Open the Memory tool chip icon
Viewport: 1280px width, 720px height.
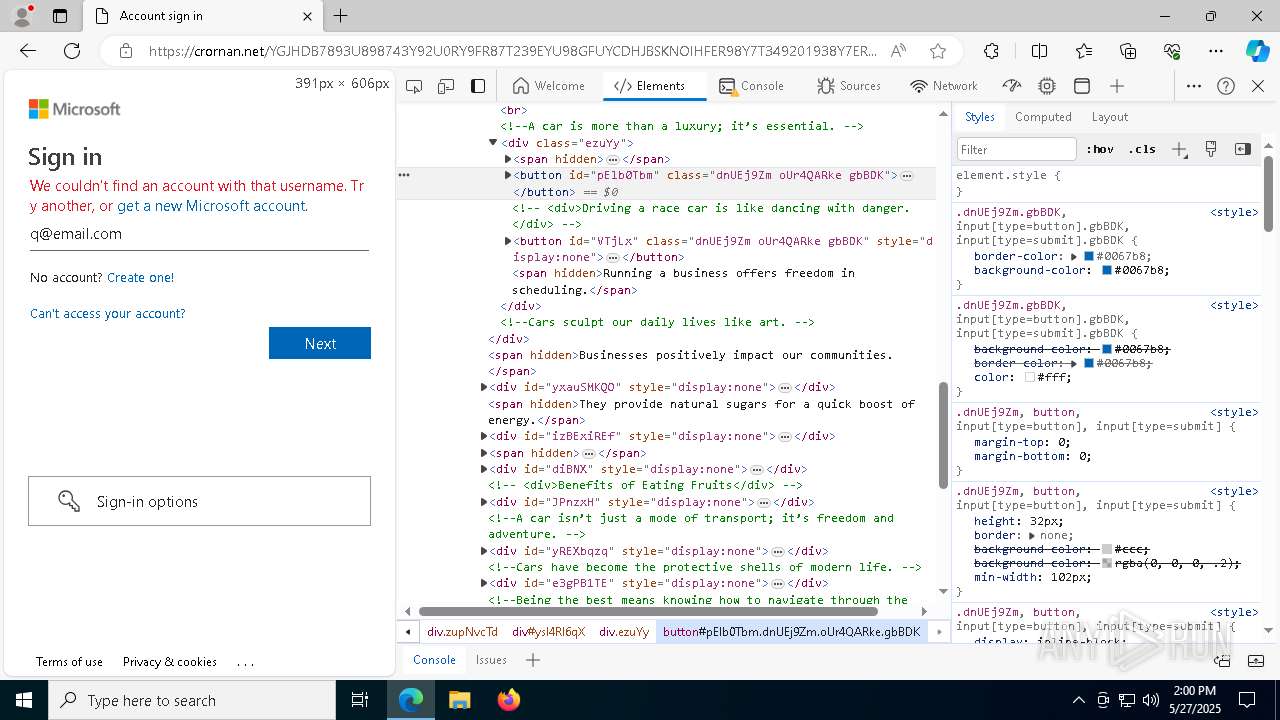click(x=1047, y=86)
